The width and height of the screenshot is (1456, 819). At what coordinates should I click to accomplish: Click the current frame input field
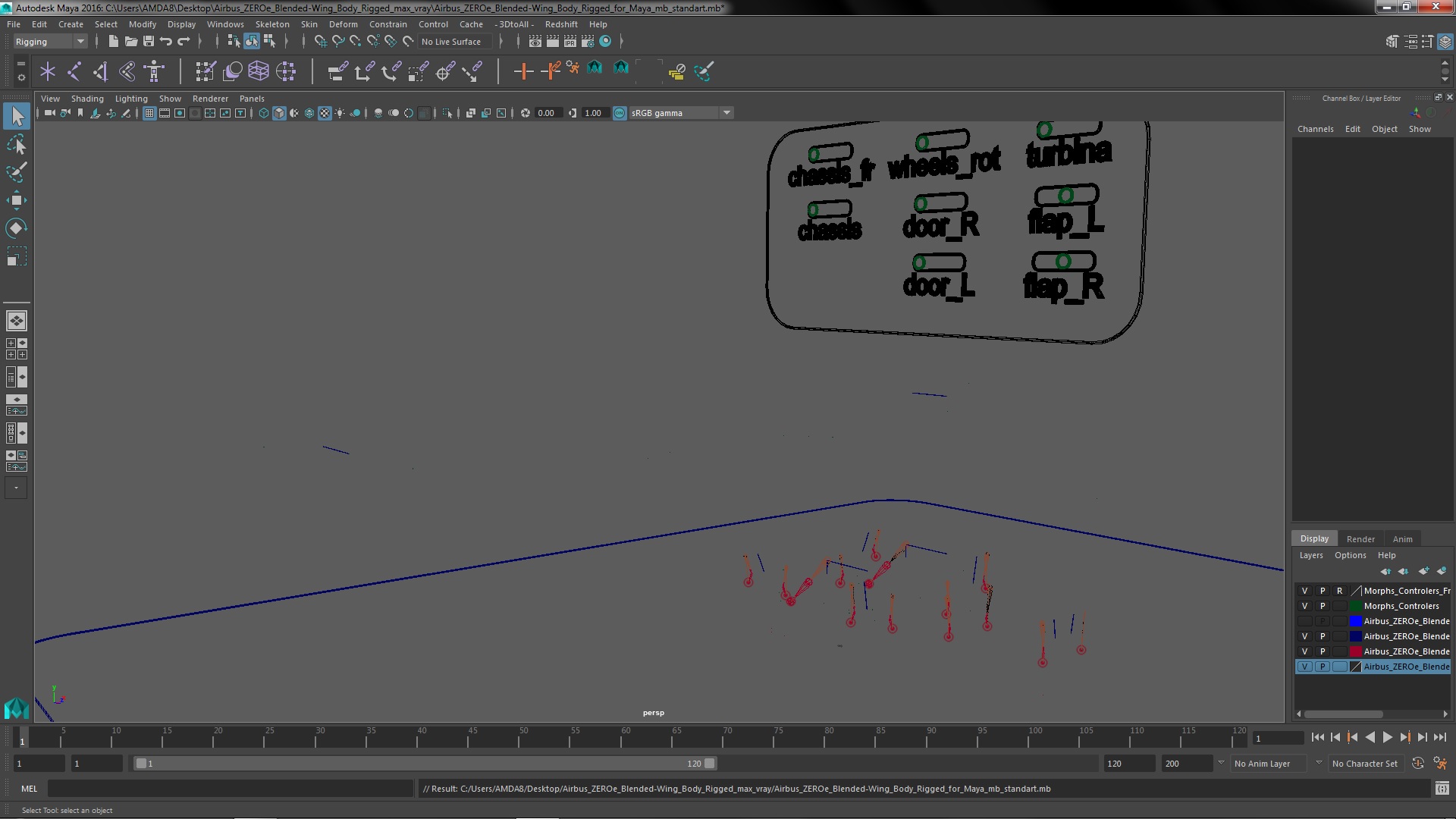(x=1279, y=738)
